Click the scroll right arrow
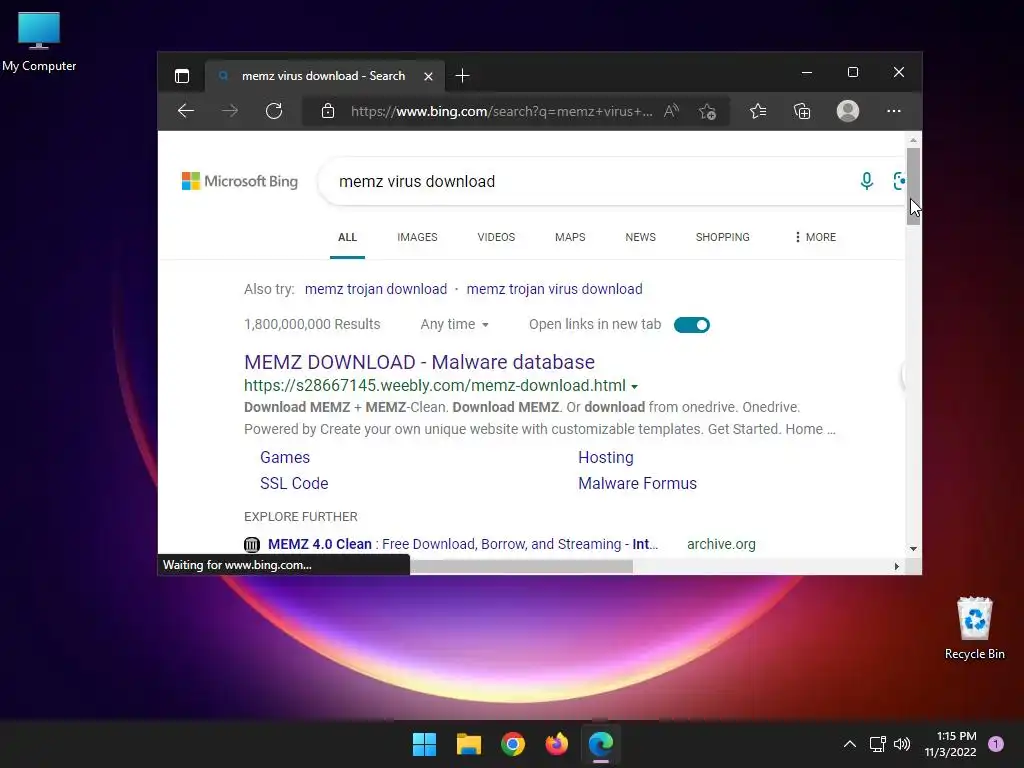The height and width of the screenshot is (768, 1024). [x=897, y=566]
